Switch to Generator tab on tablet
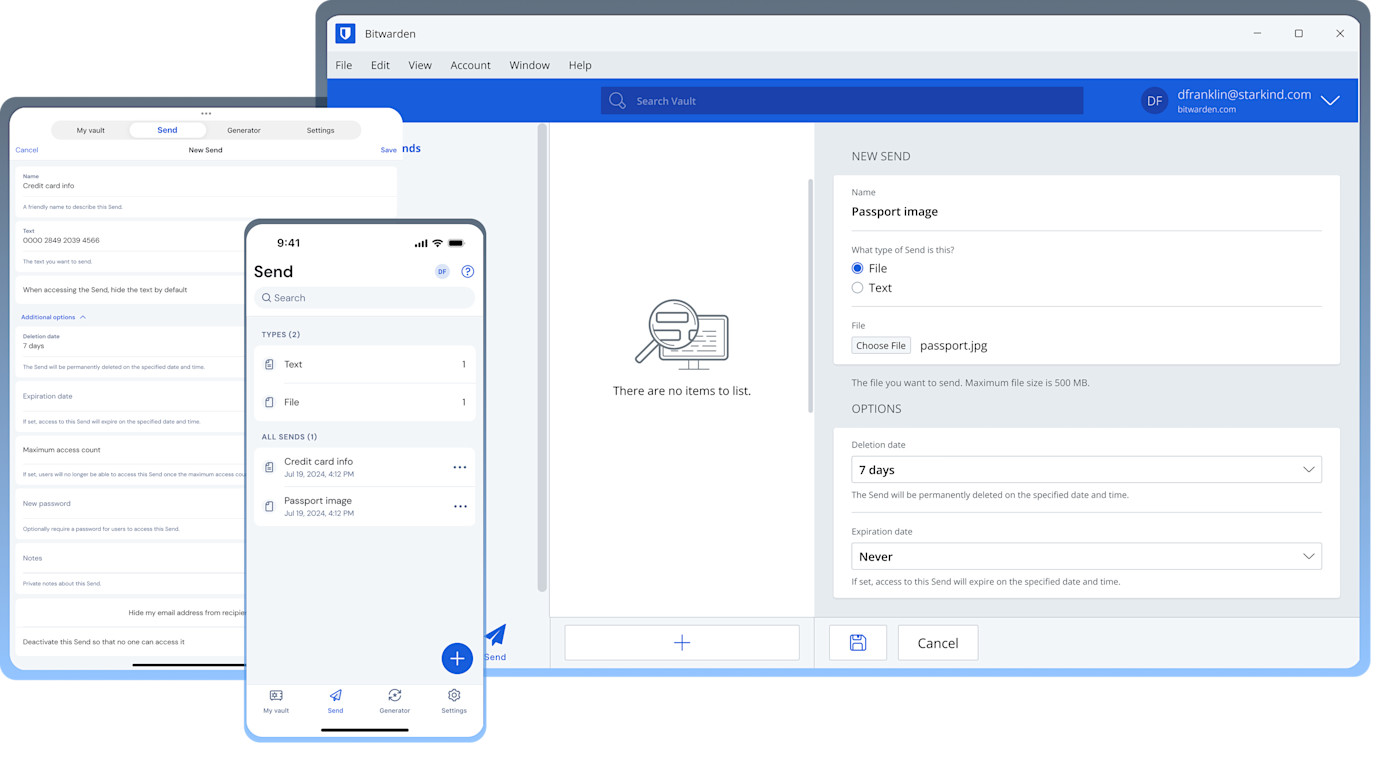This screenshot has width=1400, height=777. [x=244, y=130]
